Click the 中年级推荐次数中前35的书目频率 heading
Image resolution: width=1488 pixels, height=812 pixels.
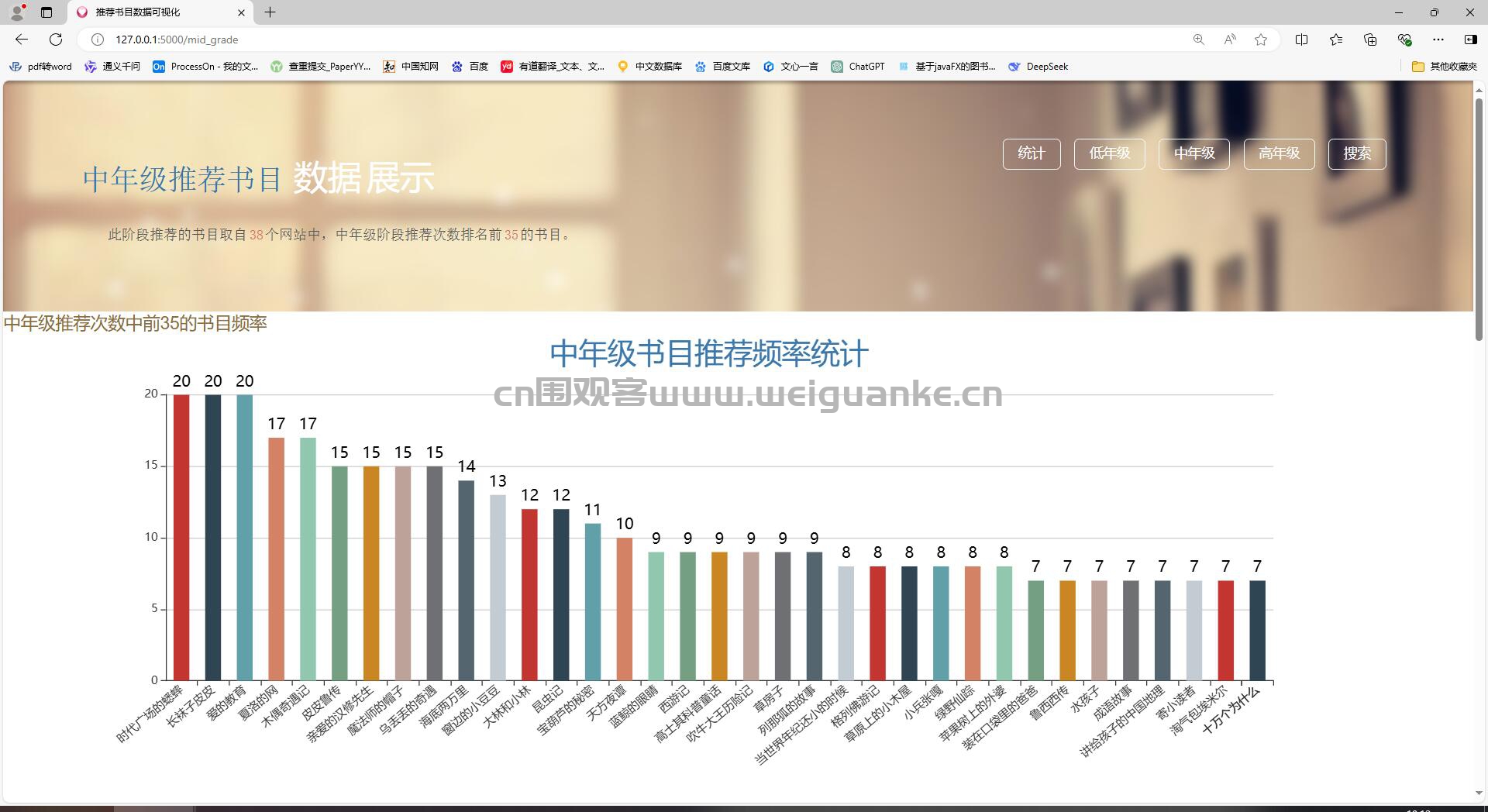135,323
